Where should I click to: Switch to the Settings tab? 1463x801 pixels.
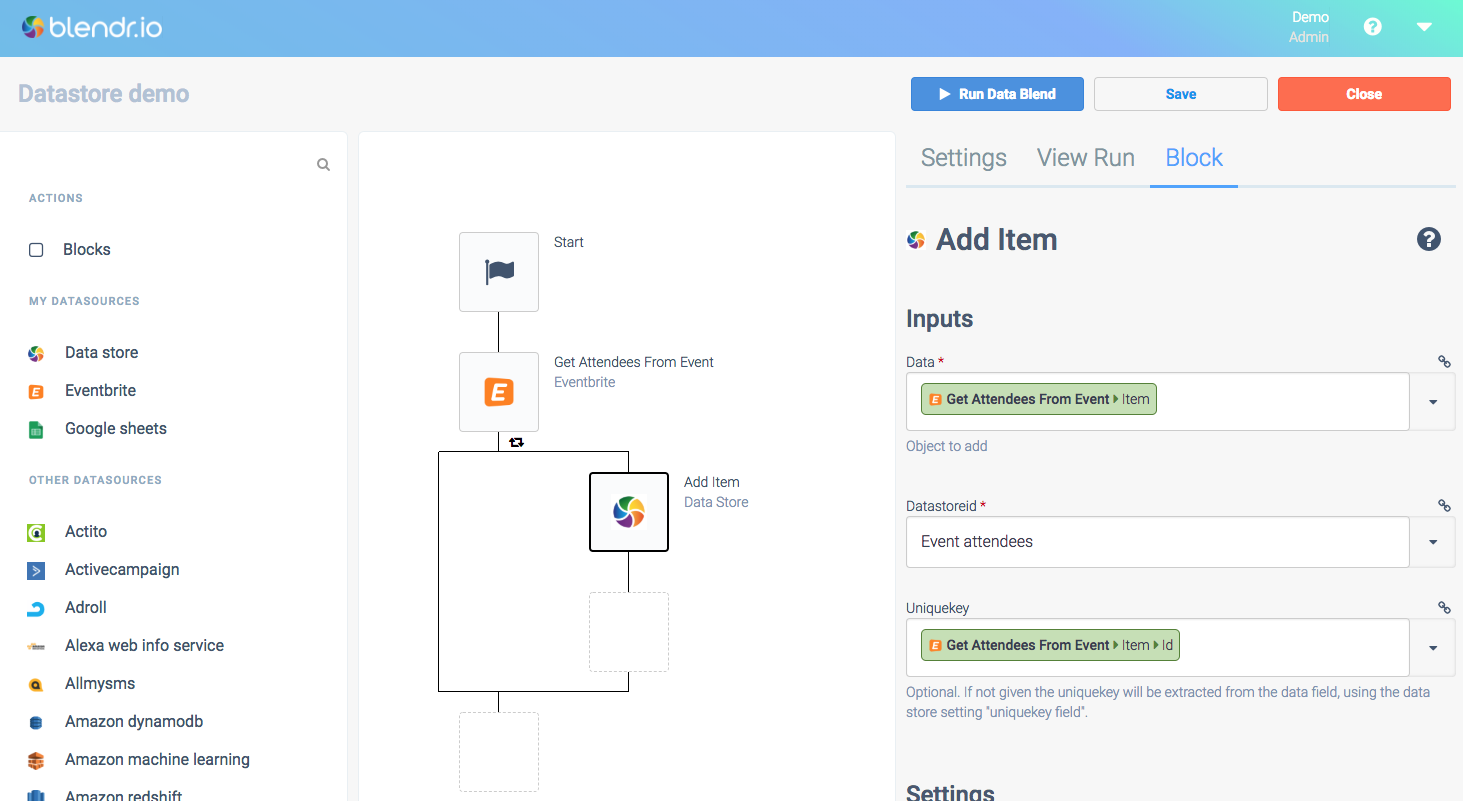pyautogui.click(x=964, y=158)
